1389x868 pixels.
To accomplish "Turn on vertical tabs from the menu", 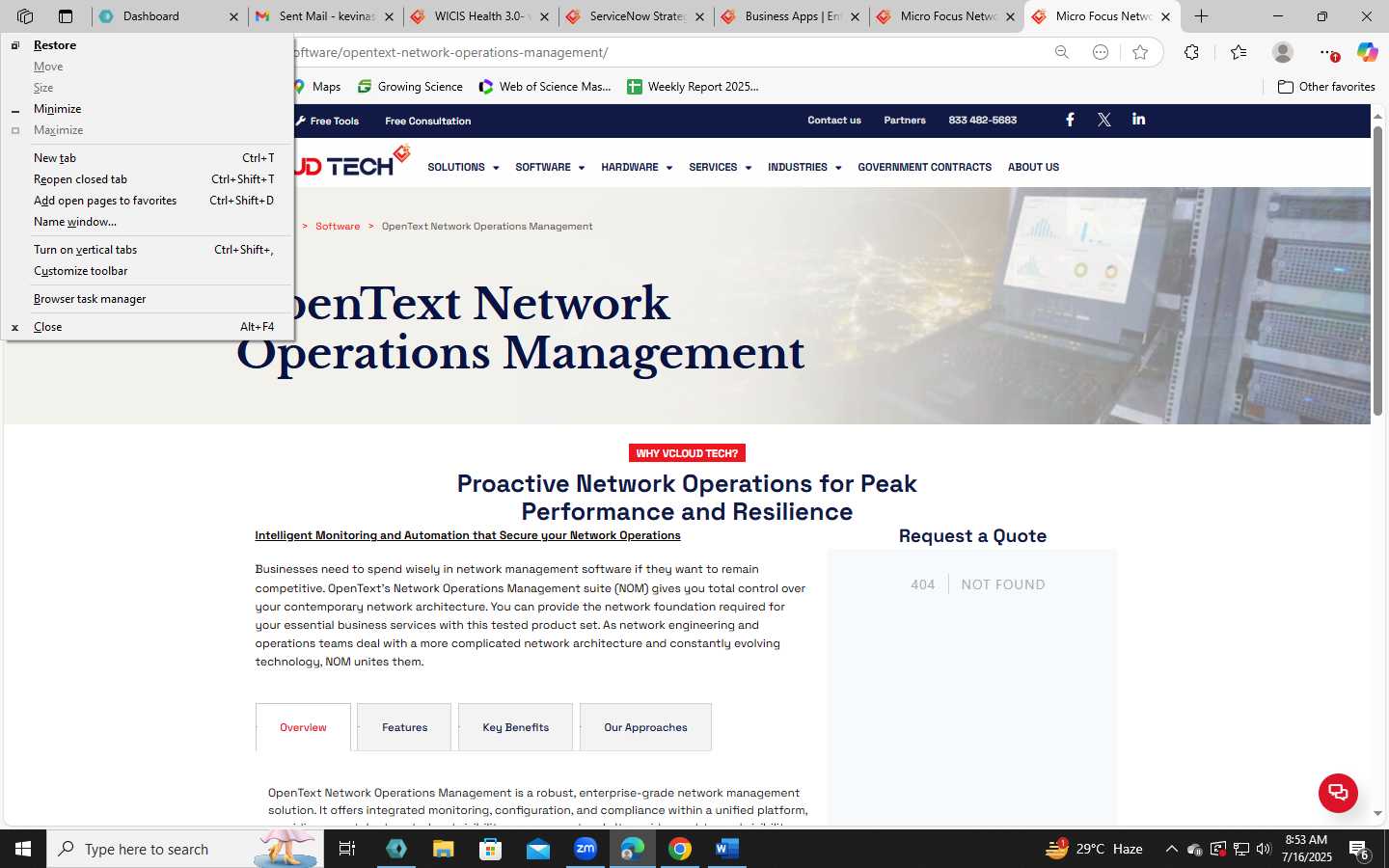I will (147, 250).
